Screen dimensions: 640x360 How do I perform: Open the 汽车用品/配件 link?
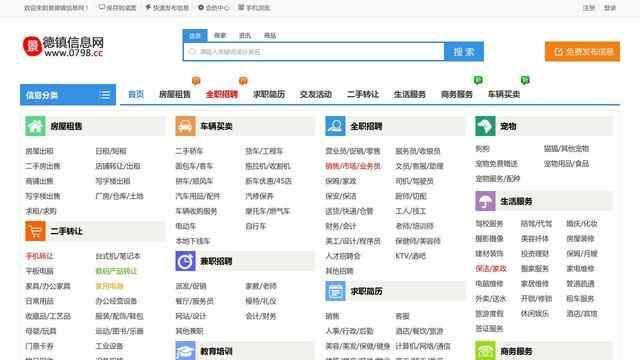[198, 196]
